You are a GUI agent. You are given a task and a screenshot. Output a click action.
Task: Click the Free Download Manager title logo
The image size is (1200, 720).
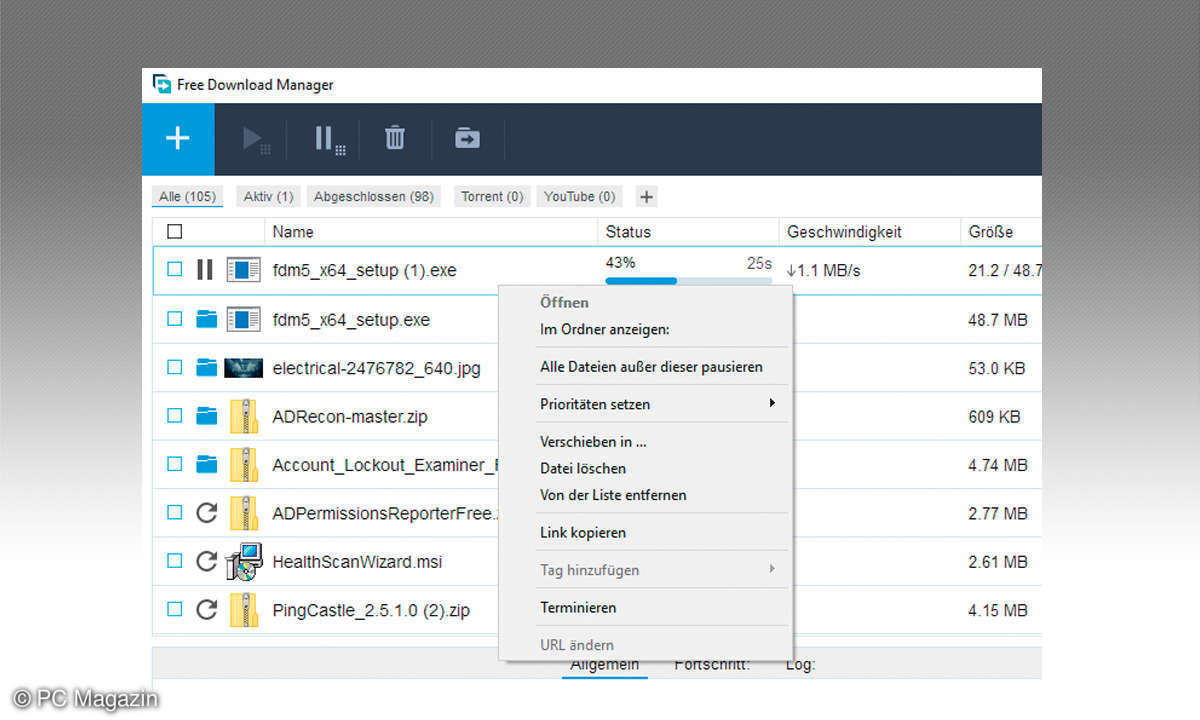[162, 84]
